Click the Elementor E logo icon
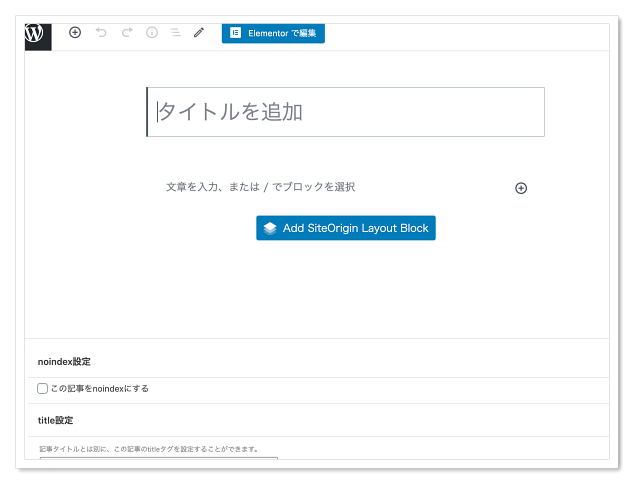Viewport: 634px width, 484px height. tap(235, 33)
